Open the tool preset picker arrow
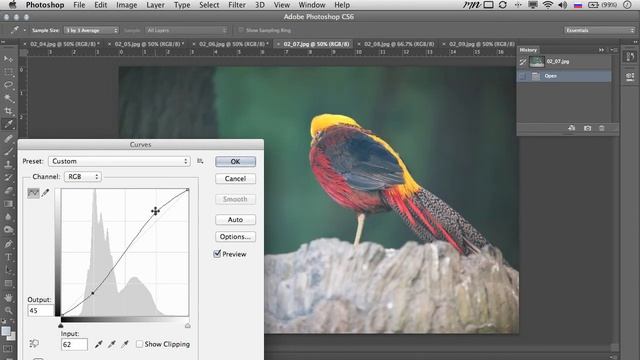This screenshot has width=640, height=360. click(24, 30)
